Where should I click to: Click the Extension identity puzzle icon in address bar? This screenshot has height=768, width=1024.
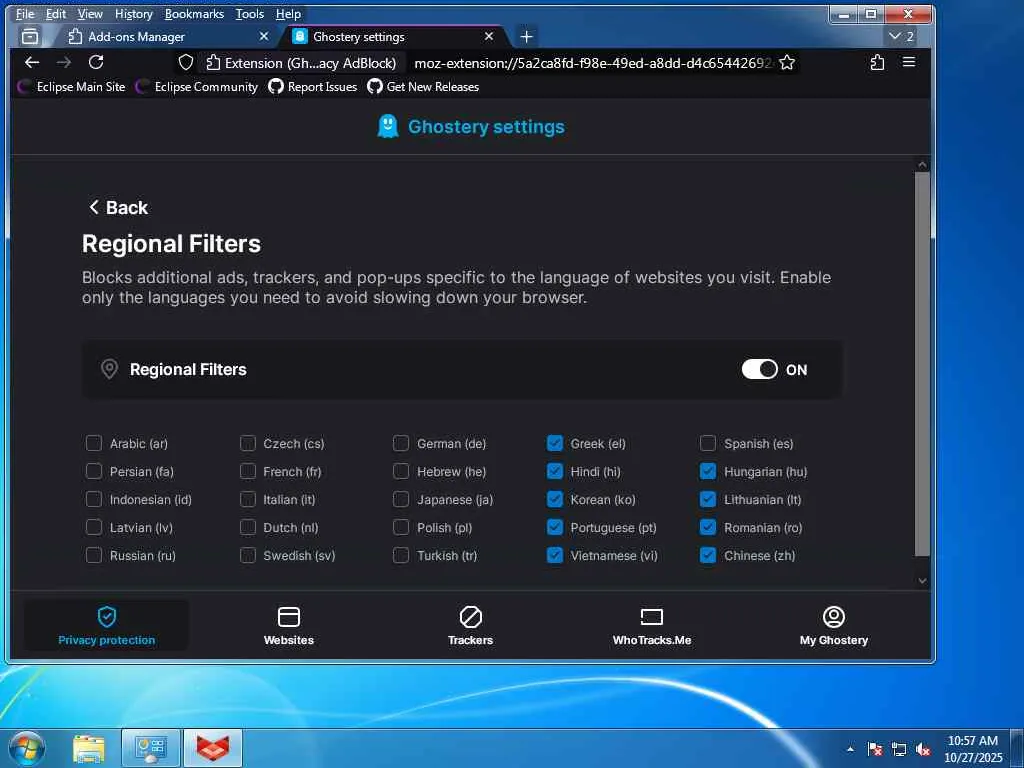point(213,63)
